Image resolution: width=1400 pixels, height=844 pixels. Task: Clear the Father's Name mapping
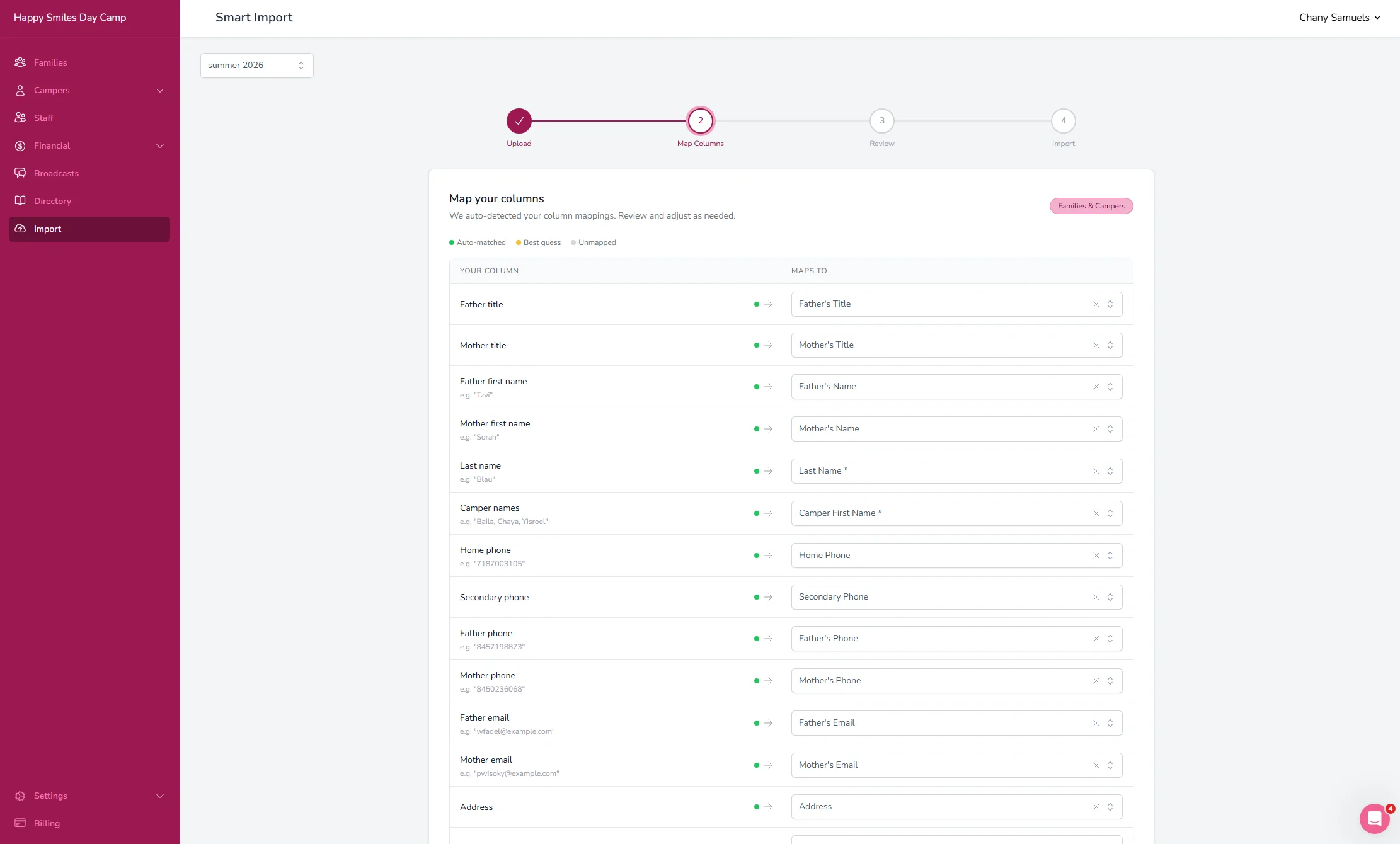coord(1096,387)
